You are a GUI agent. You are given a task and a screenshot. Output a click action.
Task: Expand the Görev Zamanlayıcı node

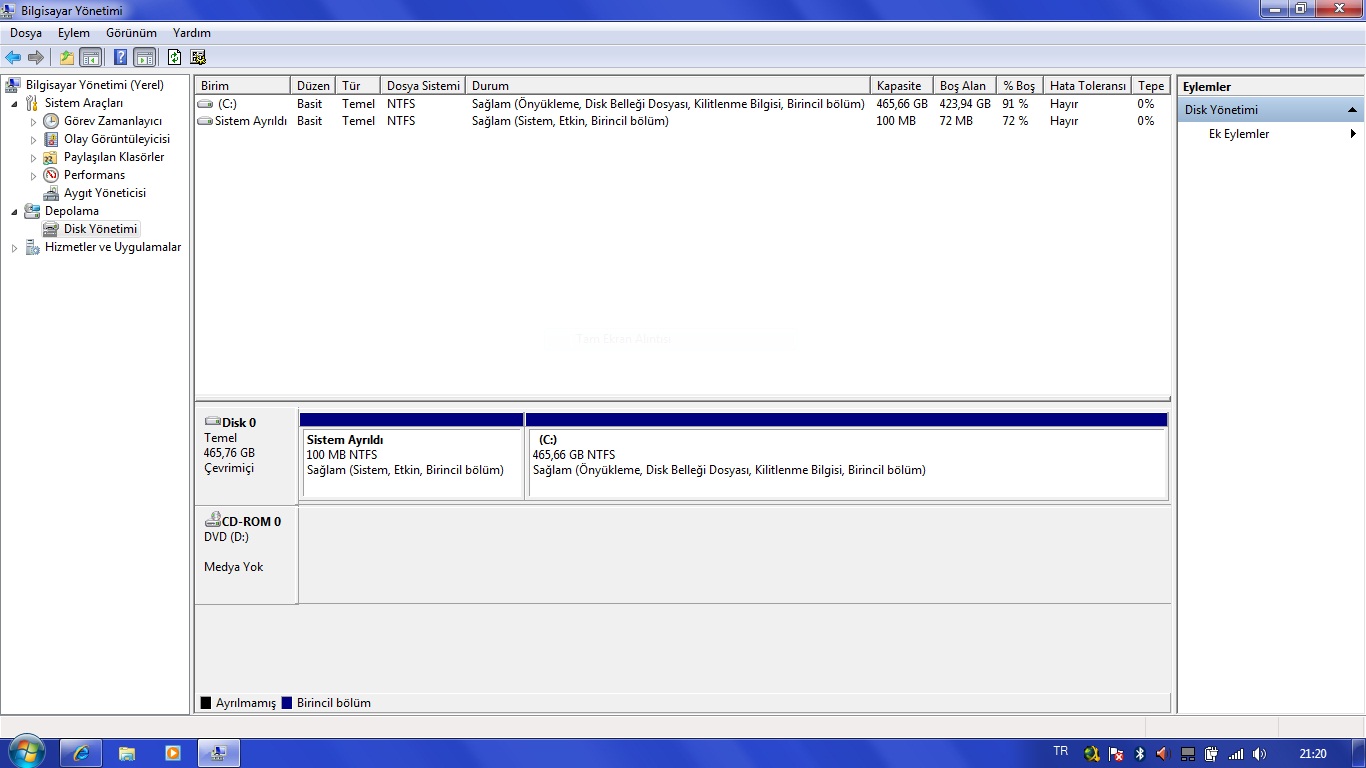click(x=33, y=121)
